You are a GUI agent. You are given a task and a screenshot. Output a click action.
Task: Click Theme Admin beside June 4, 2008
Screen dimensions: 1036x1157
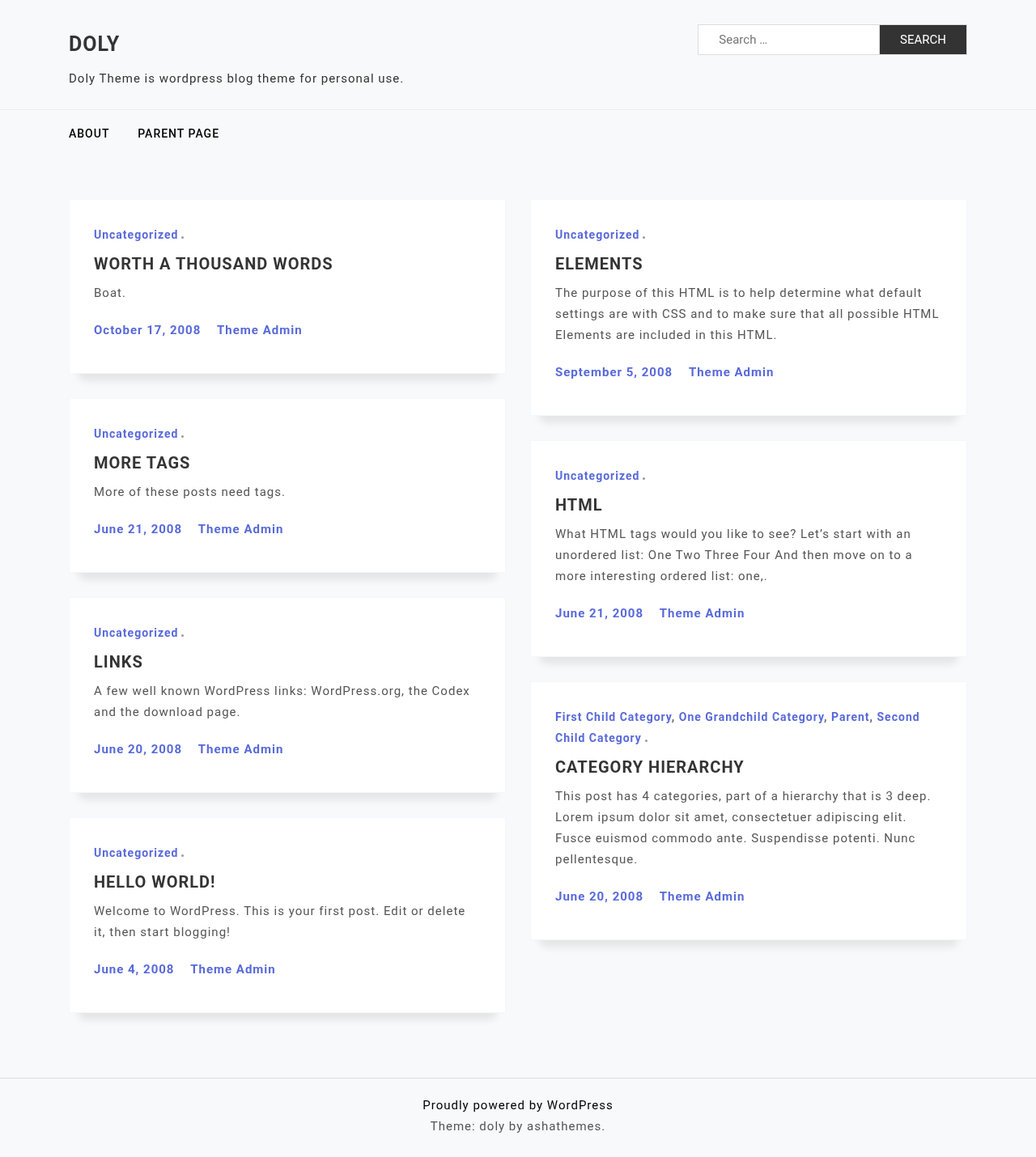coord(232,969)
